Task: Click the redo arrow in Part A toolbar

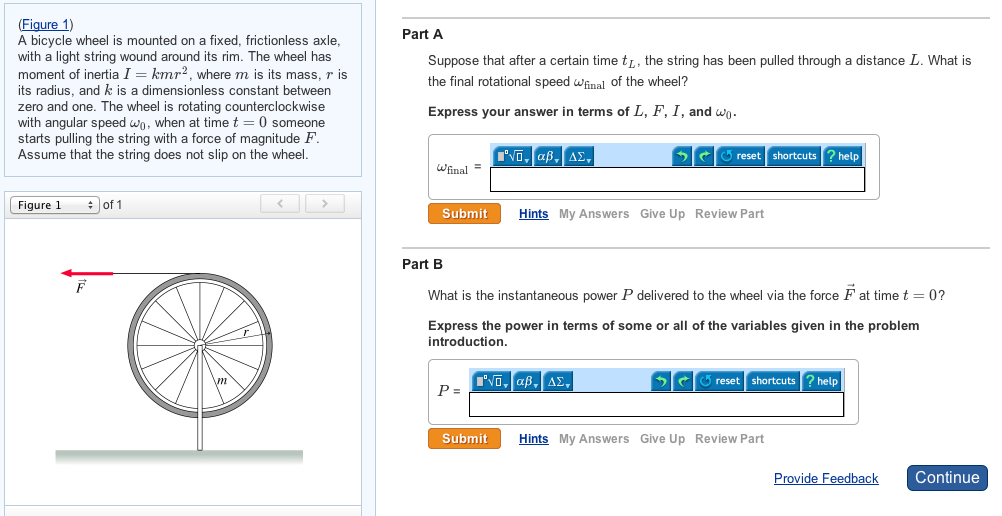Action: pyautogui.click(x=704, y=156)
